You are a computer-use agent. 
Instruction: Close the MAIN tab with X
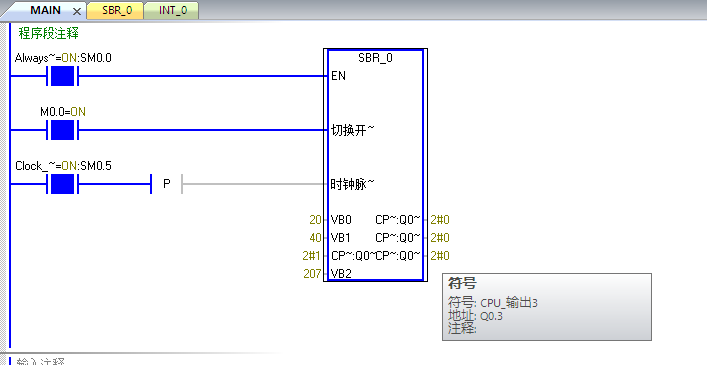(x=77, y=11)
